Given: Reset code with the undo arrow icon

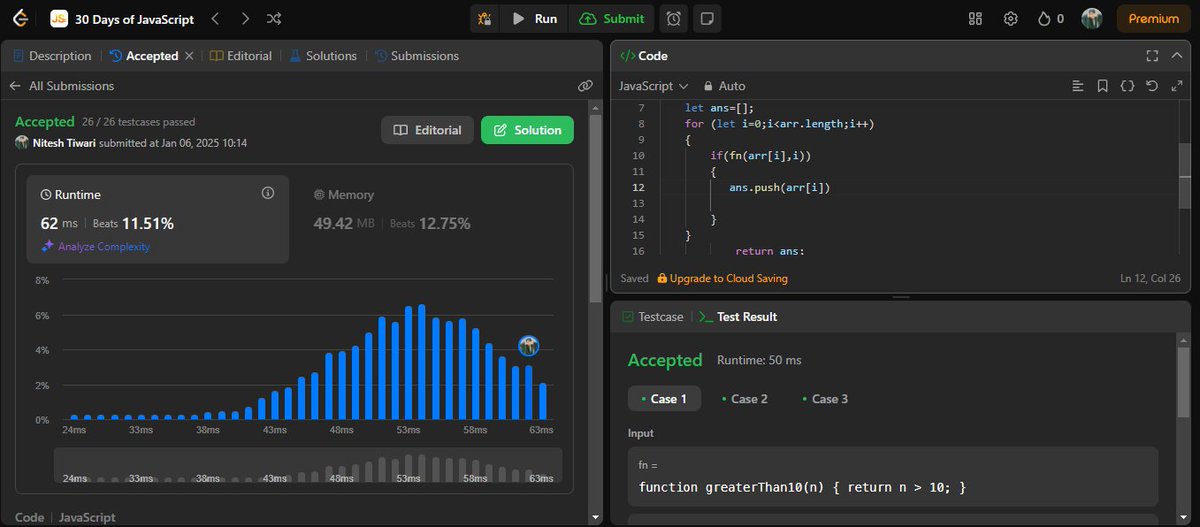Looking at the screenshot, I should 1152,86.
